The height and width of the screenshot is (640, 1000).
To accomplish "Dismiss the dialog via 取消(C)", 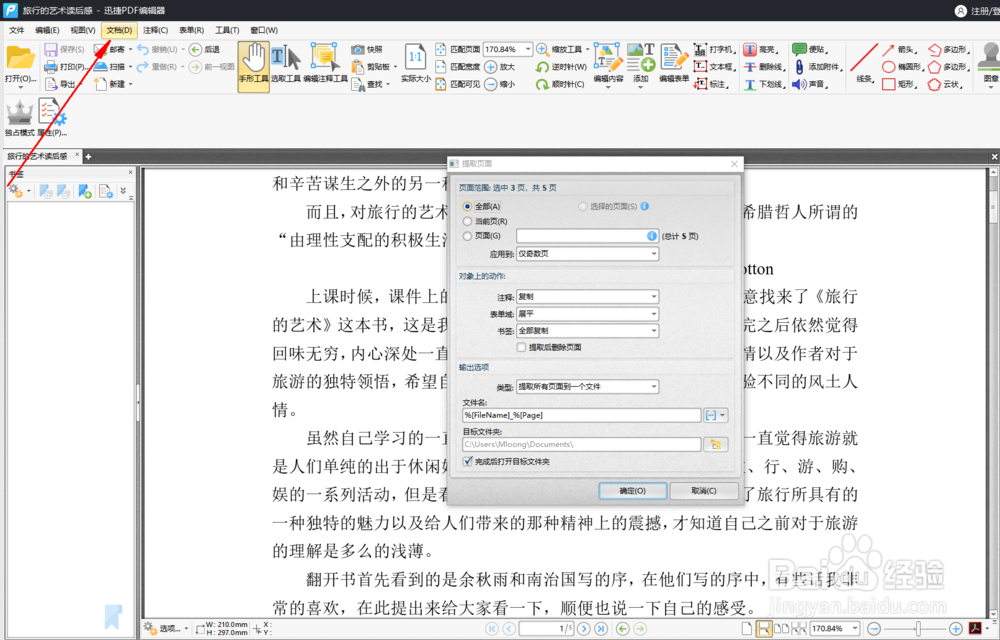I will coord(704,491).
